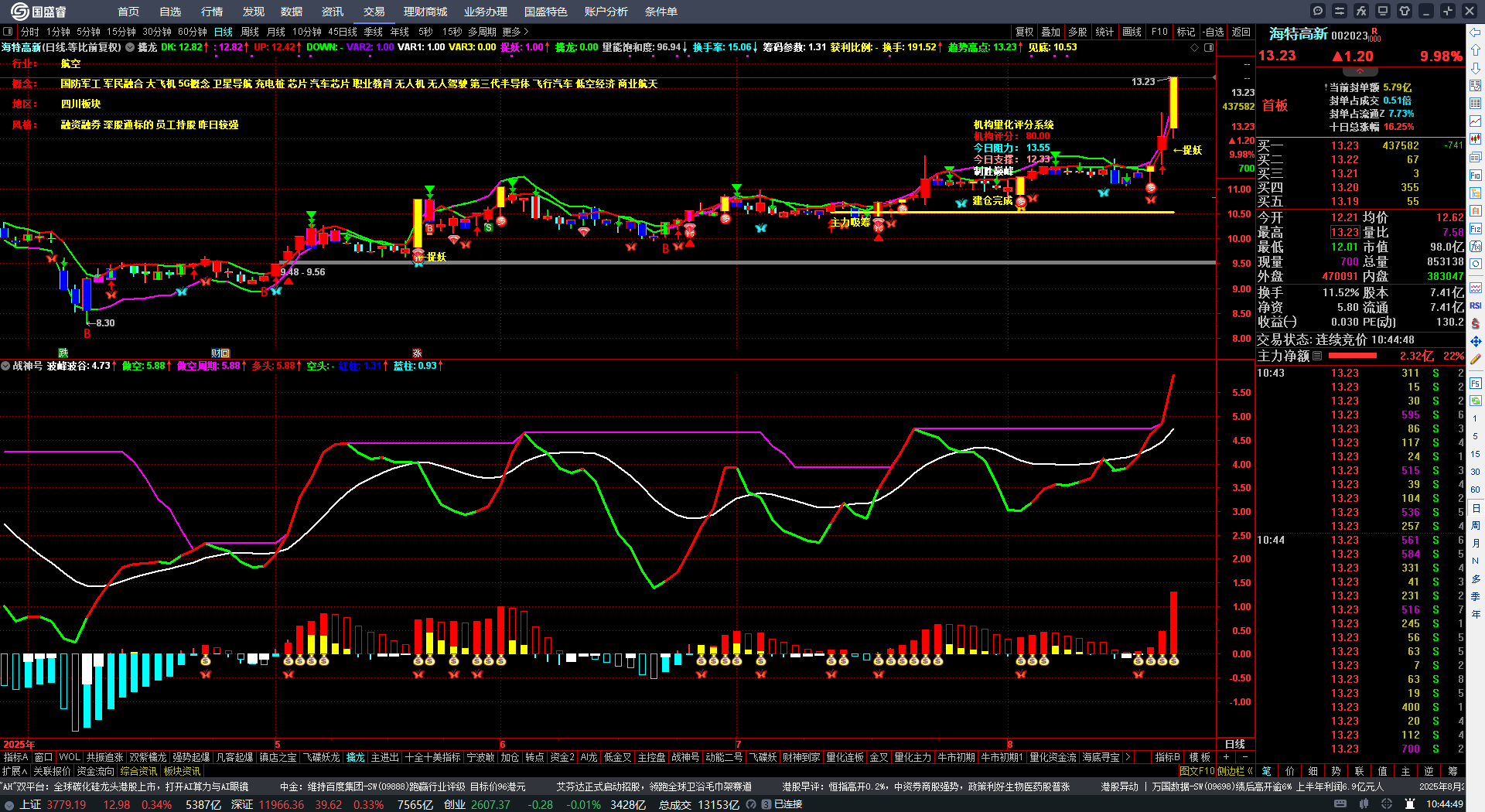1485x812 pixels.
Task: Open the 指标A indicator group
Action: pos(16,757)
